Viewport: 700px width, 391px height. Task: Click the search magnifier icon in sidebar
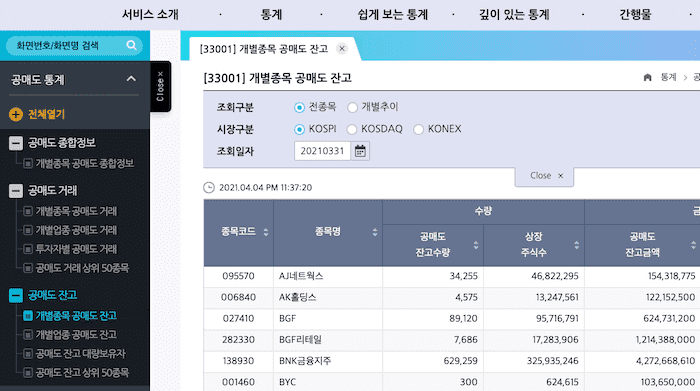tap(131, 45)
